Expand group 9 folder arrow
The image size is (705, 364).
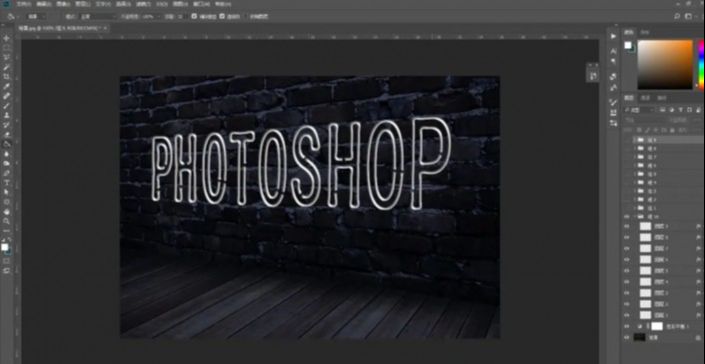click(634, 140)
